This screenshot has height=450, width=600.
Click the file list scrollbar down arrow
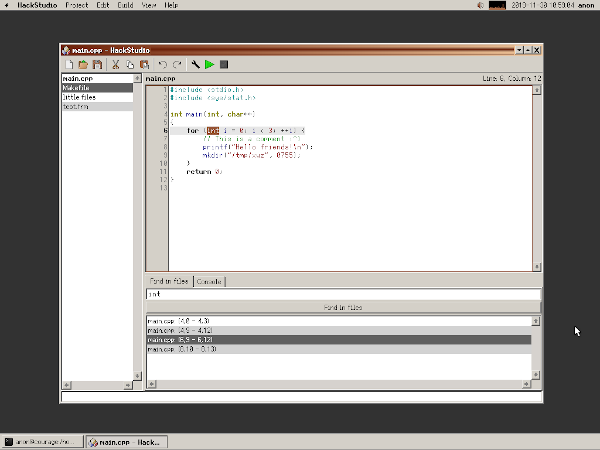click(137, 376)
